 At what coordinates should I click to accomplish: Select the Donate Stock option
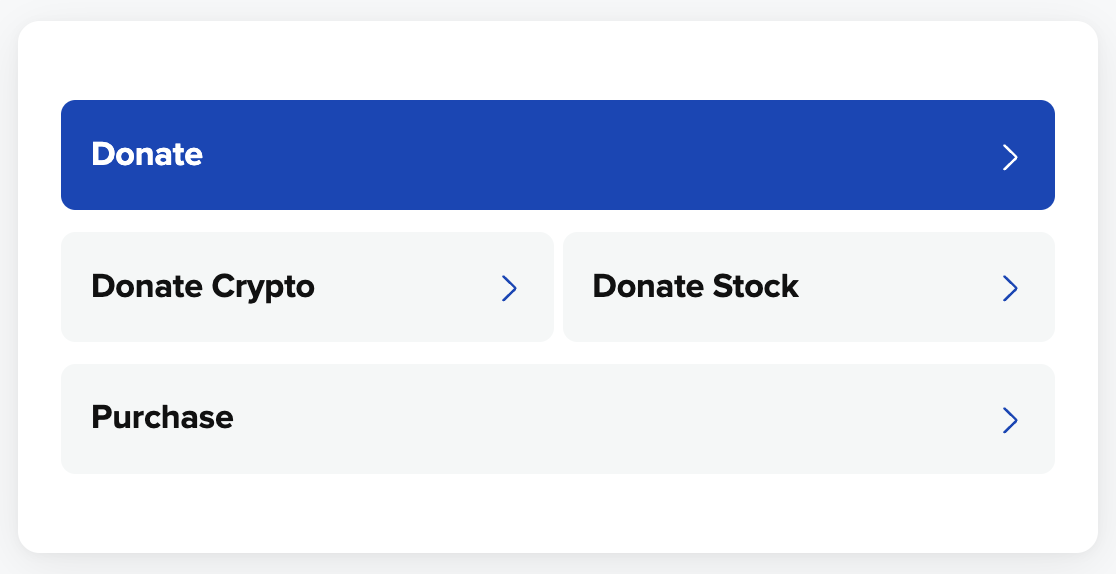(808, 287)
